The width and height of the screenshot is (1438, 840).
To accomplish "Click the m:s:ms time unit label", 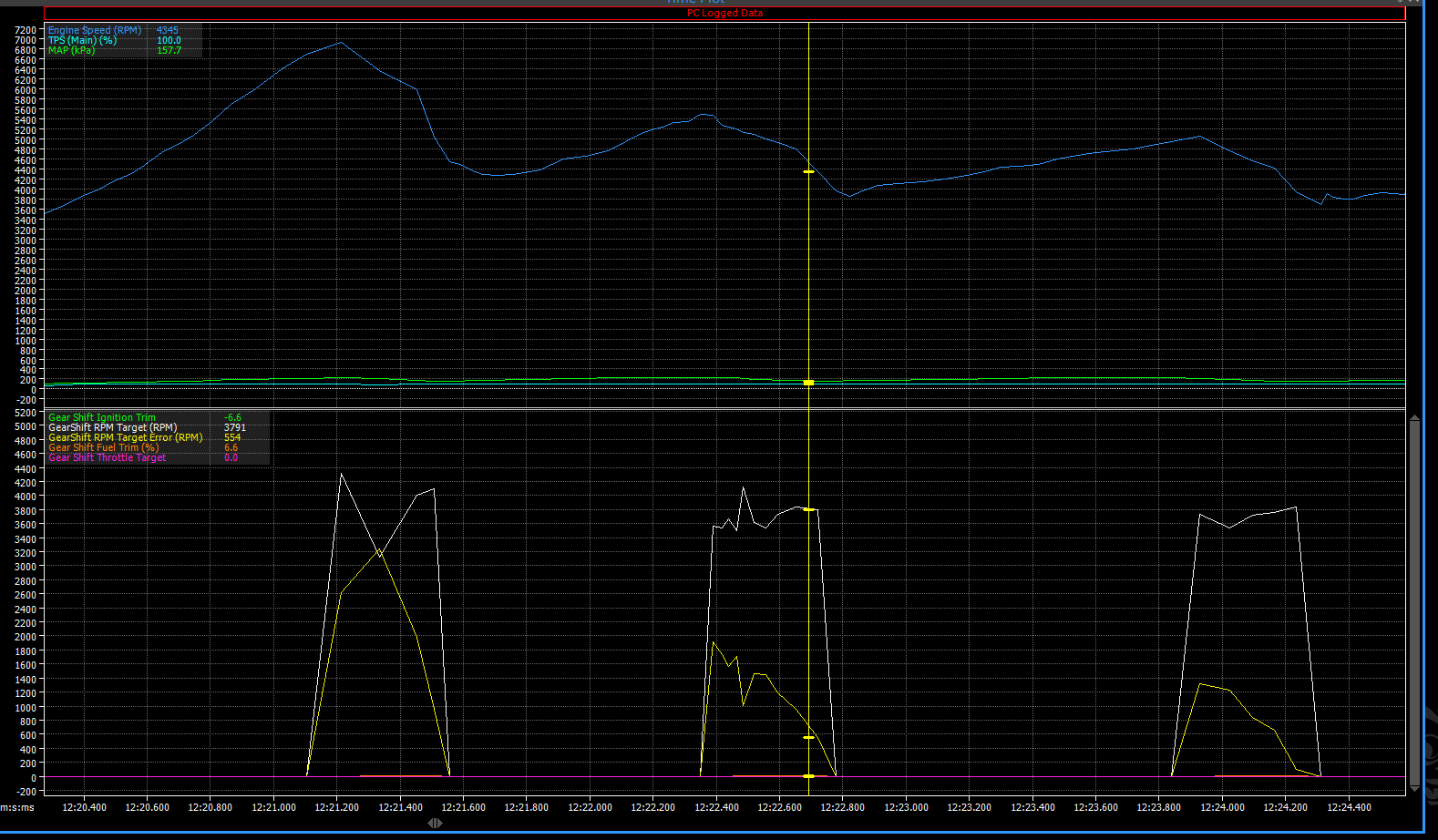I will (17, 807).
